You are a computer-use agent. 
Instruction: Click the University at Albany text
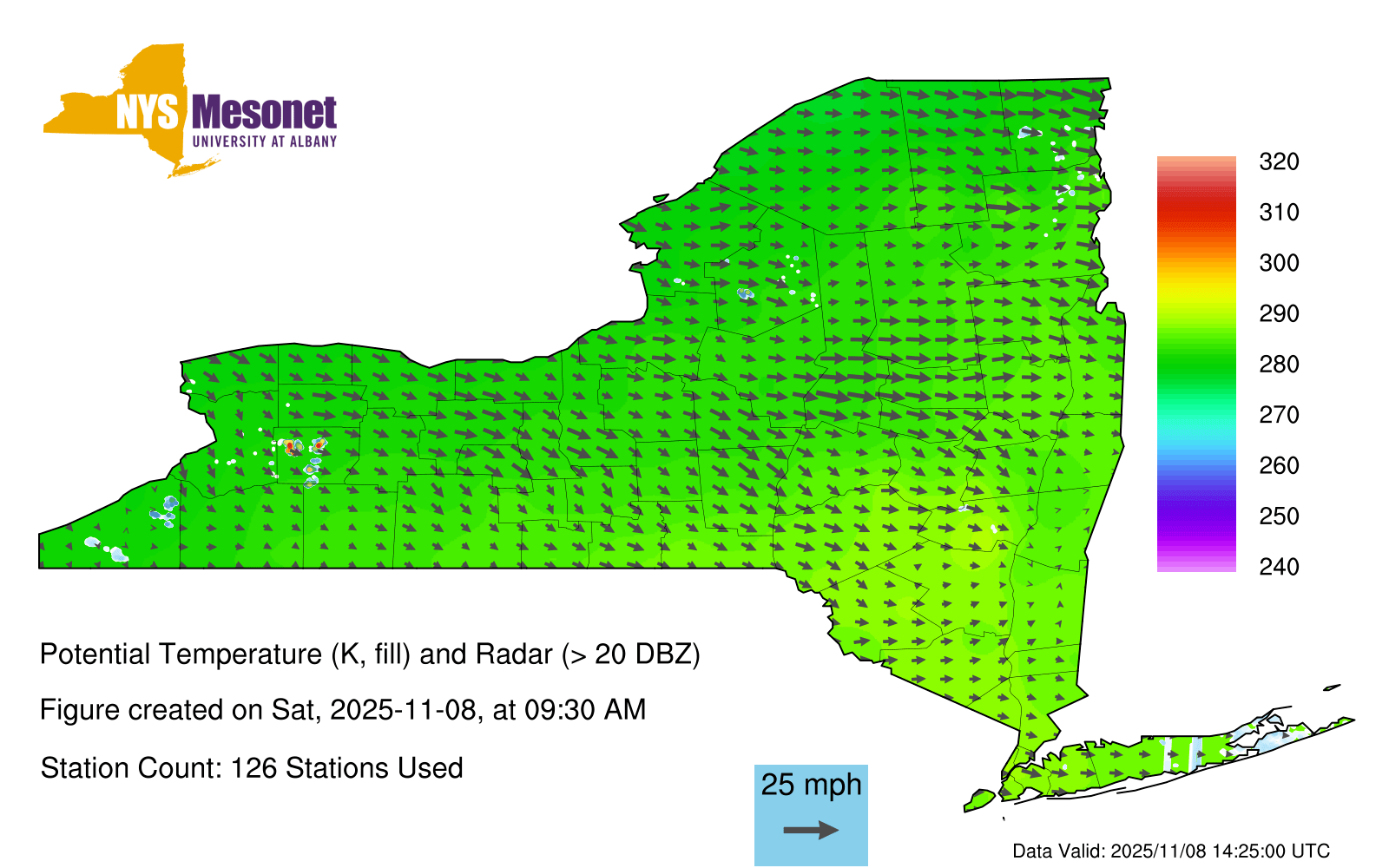264,141
